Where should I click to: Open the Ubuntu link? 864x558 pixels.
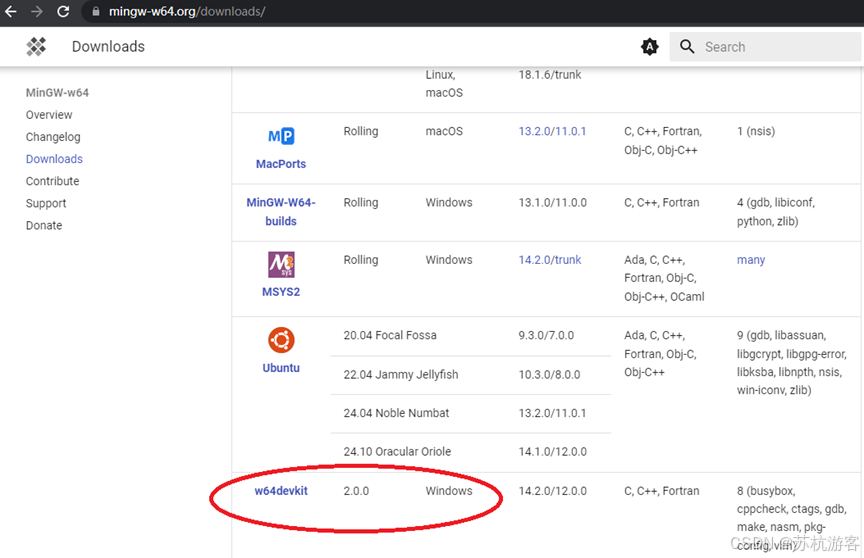(281, 367)
